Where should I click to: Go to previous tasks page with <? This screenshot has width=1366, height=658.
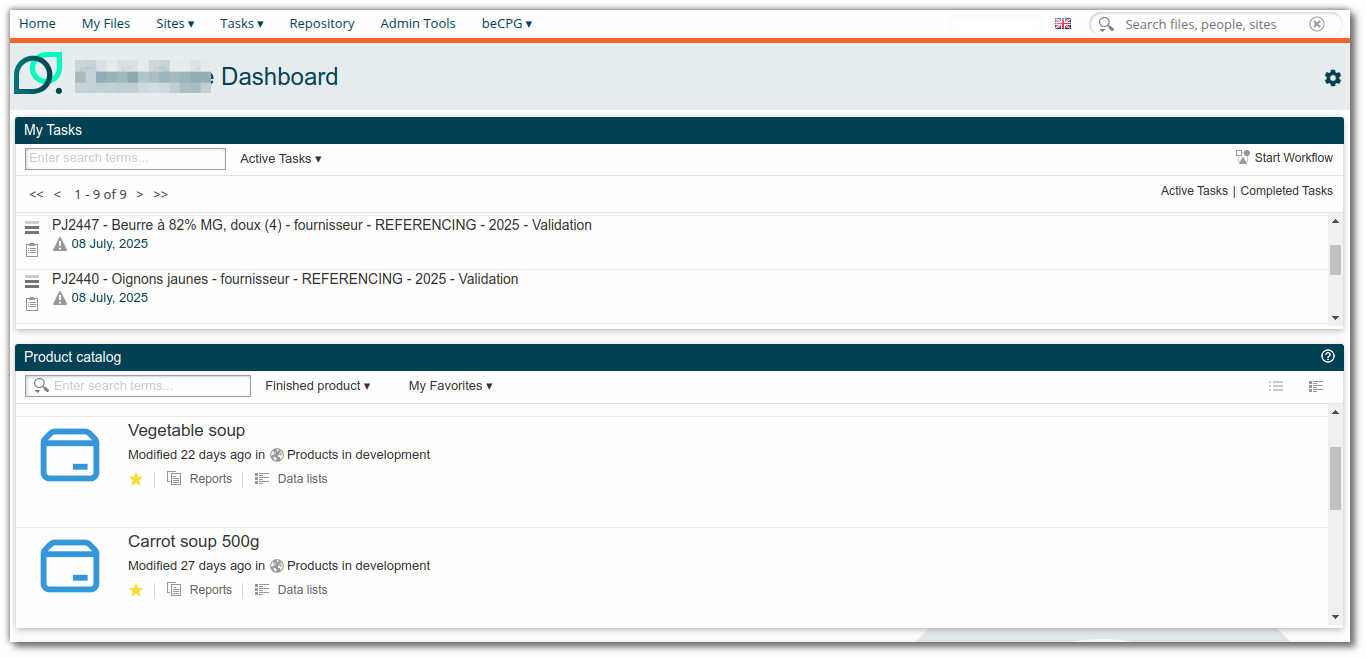click(x=58, y=194)
